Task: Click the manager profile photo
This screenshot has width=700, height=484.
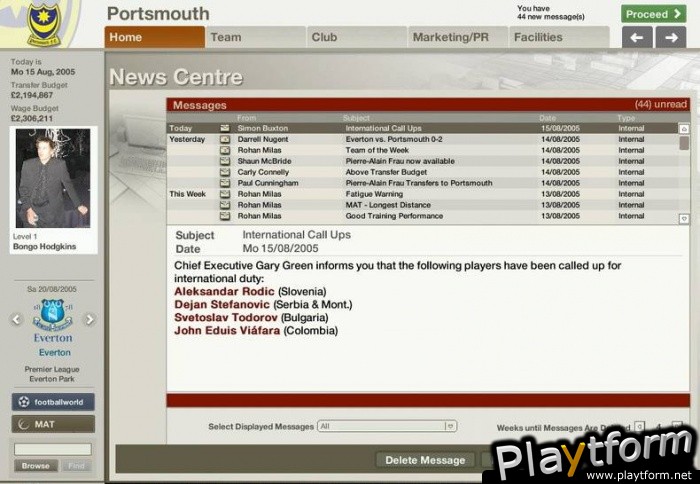Action: click(x=54, y=178)
